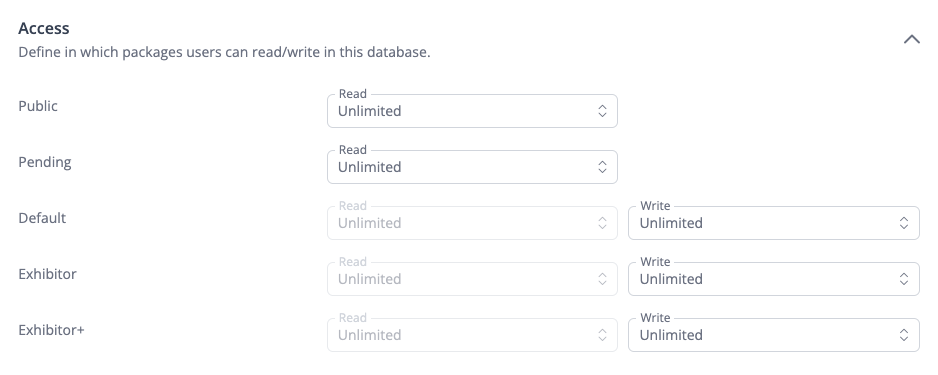The height and width of the screenshot is (375, 938).
Task: Click the disabled Exhibitor Read dropdown
Action: 472,279
